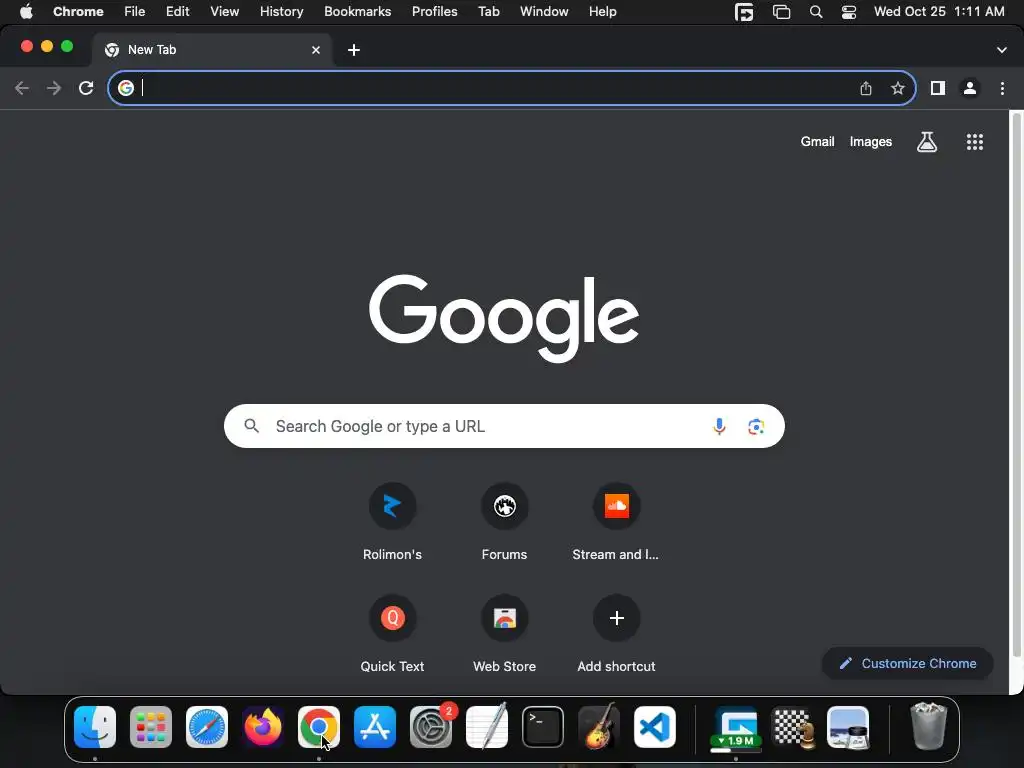Launch GarageBand from the Dock
The image size is (1024, 768).
pos(599,726)
